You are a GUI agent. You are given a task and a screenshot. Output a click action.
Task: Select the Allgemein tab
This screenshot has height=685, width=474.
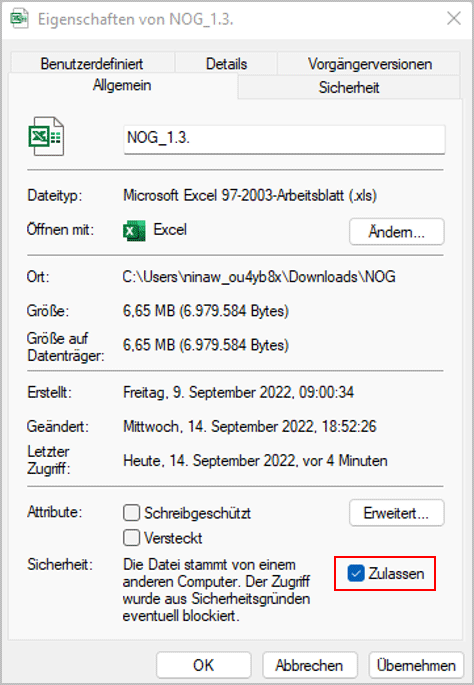[122, 85]
